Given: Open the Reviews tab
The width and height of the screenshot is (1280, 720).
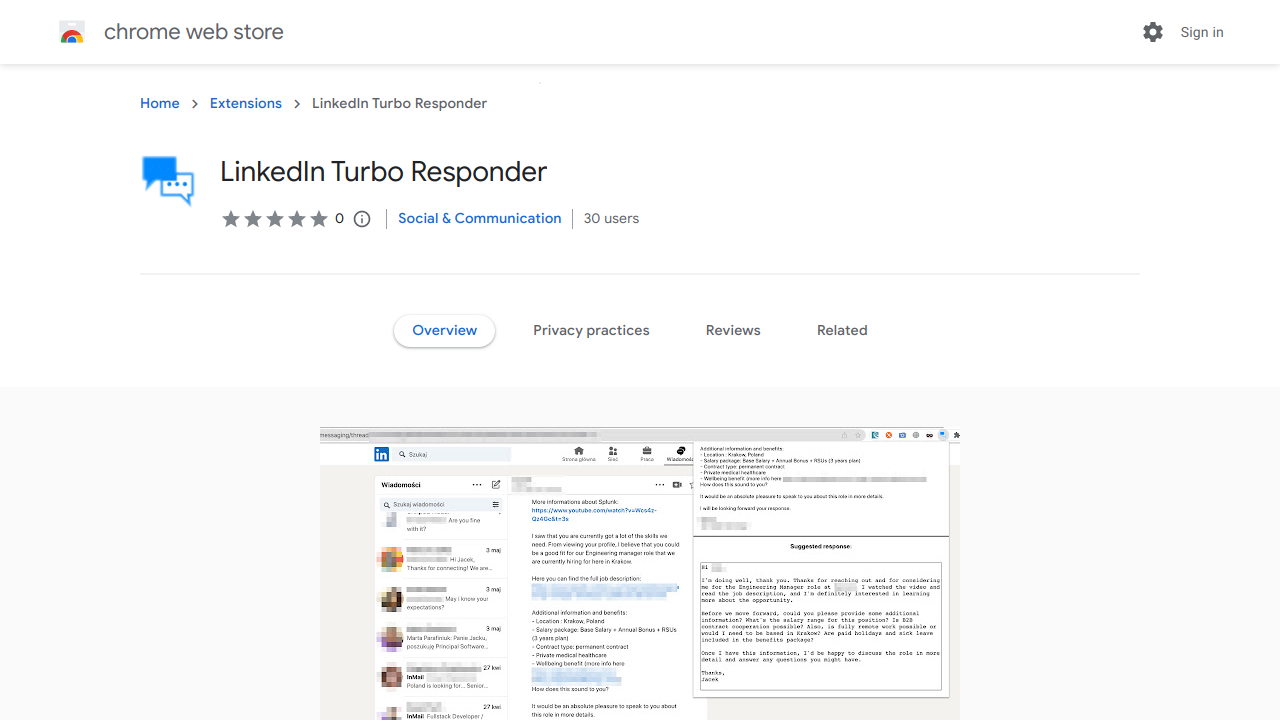Looking at the screenshot, I should [x=733, y=330].
